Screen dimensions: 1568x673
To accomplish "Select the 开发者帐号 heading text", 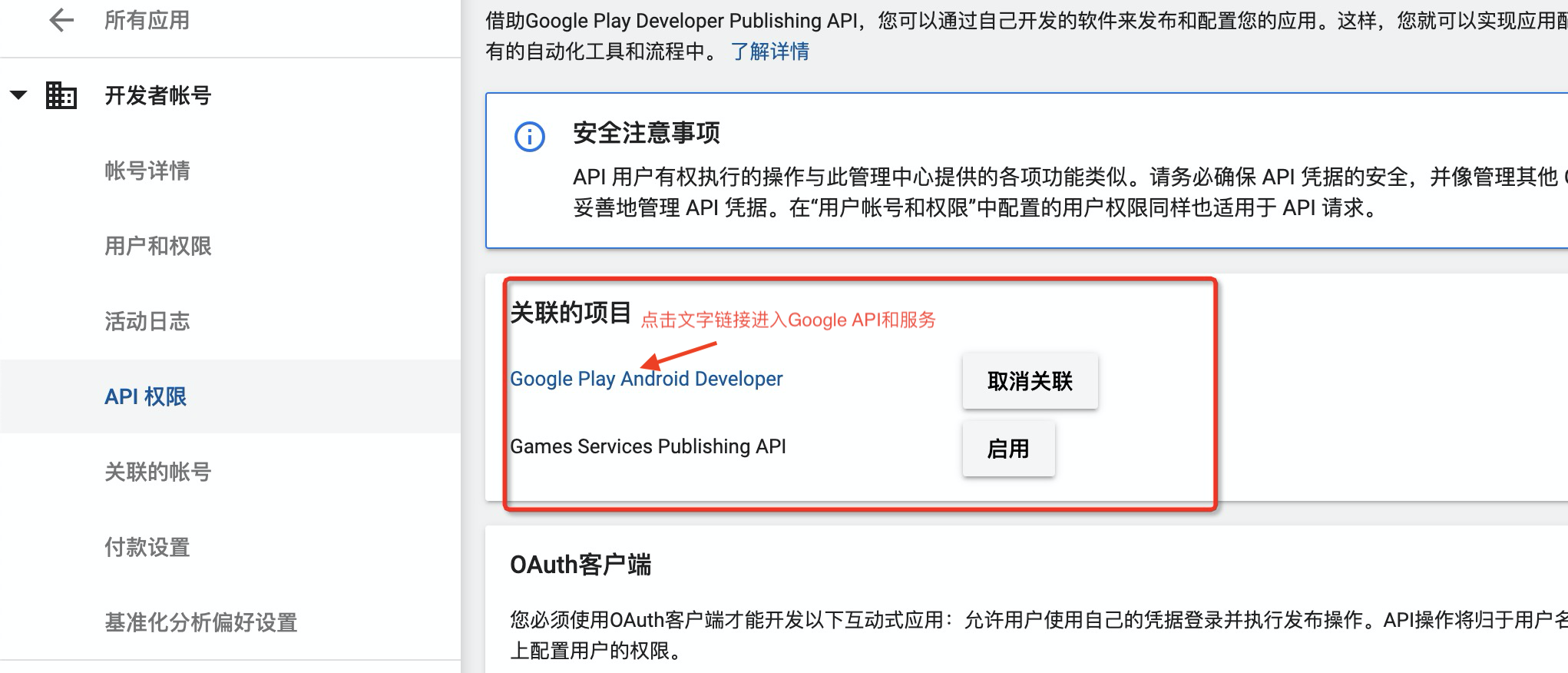I will pos(157,95).
